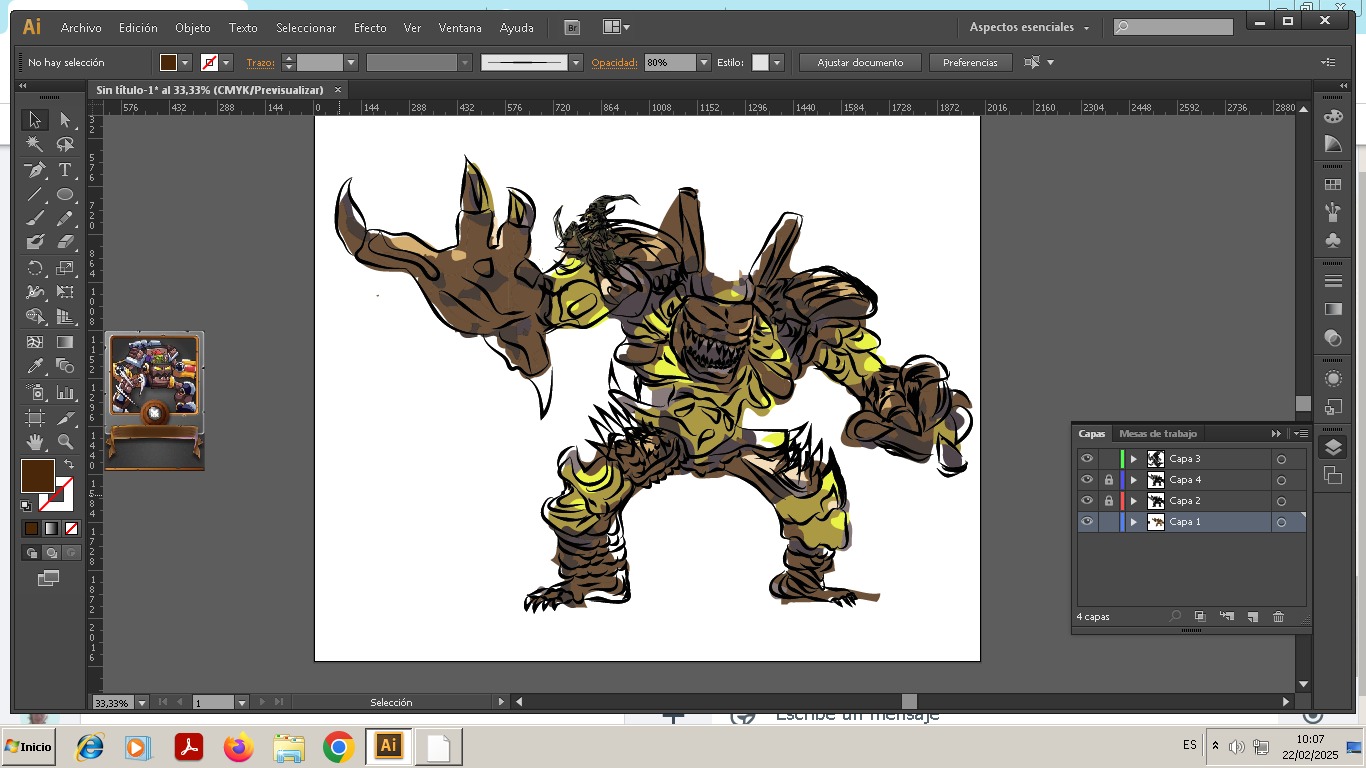Viewport: 1366px width, 768px height.
Task: Open the Efecto menu
Action: coord(370,28)
